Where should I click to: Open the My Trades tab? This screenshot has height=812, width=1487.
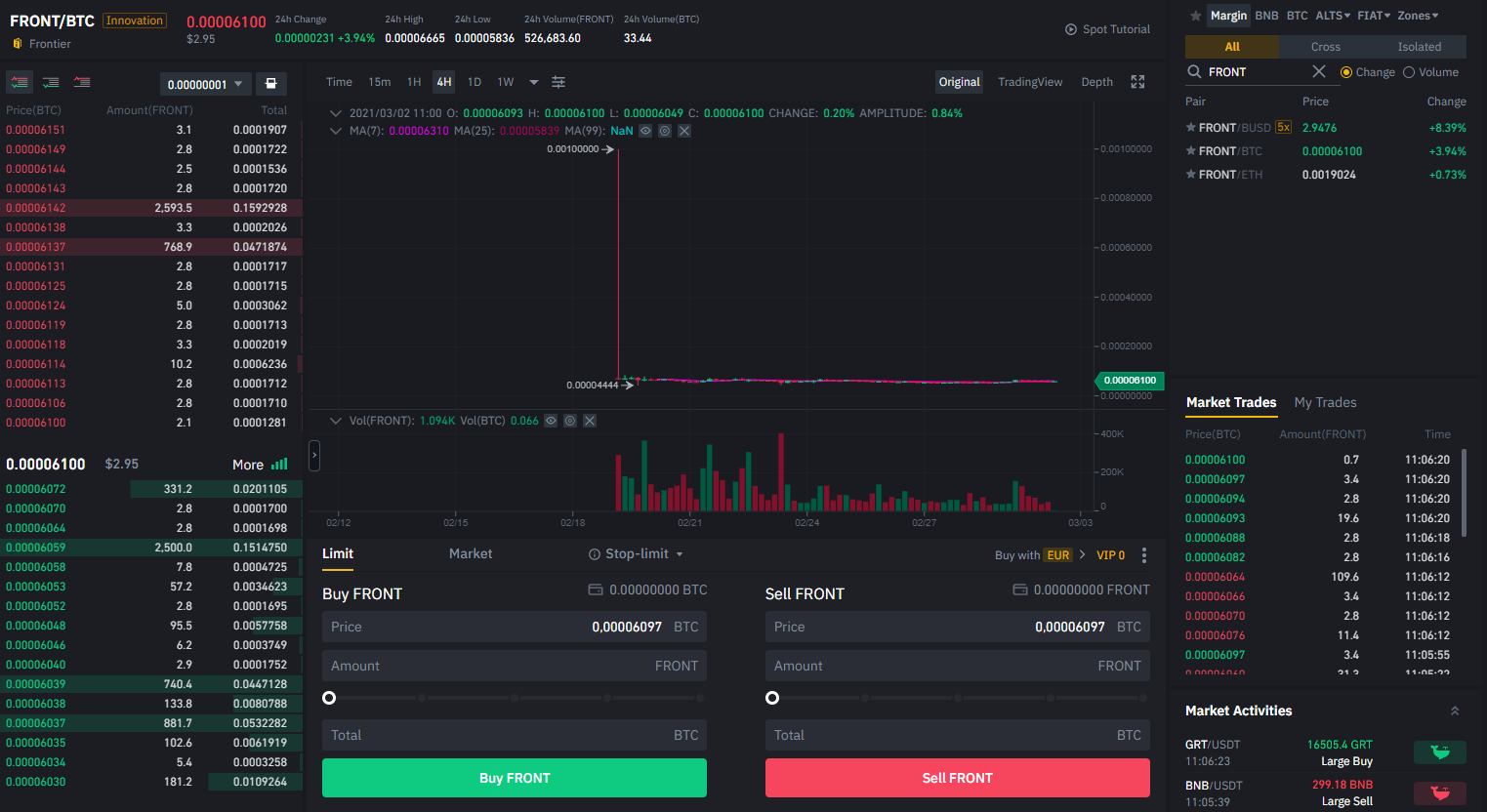(1325, 402)
